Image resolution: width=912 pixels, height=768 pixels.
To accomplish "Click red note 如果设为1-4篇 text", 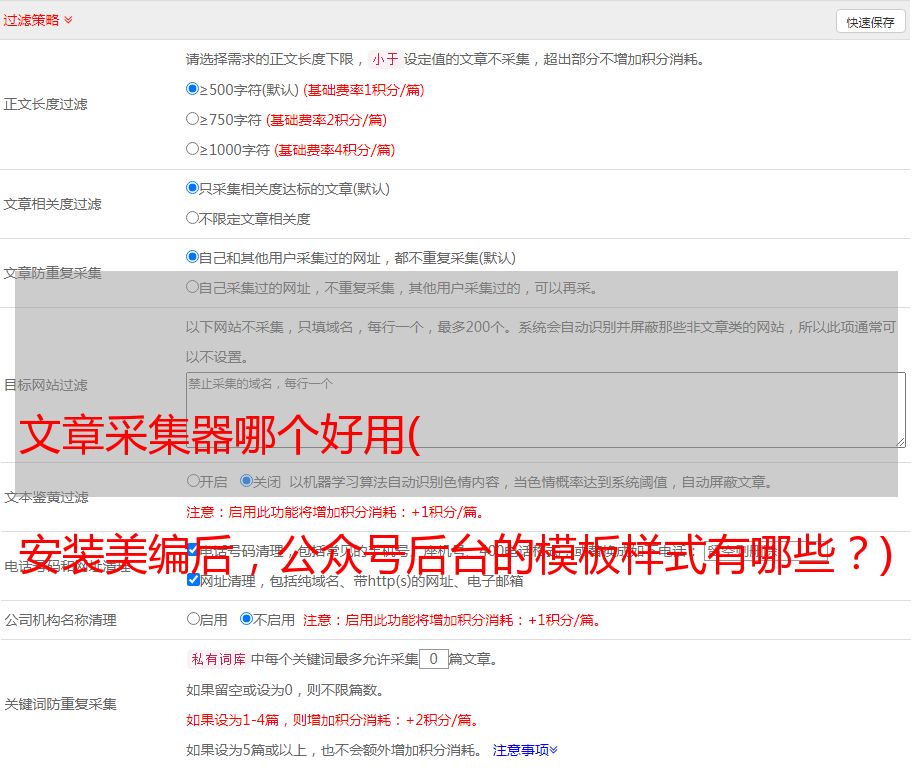I will [333, 720].
